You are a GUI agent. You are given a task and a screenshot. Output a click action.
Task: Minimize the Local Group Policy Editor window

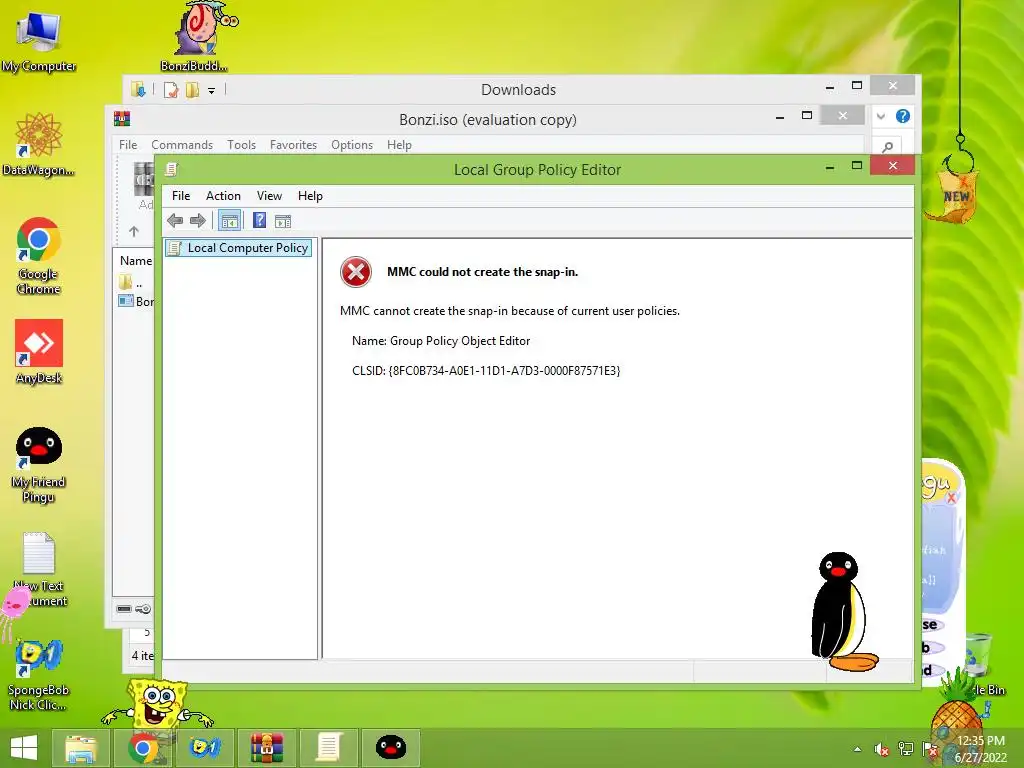point(830,167)
